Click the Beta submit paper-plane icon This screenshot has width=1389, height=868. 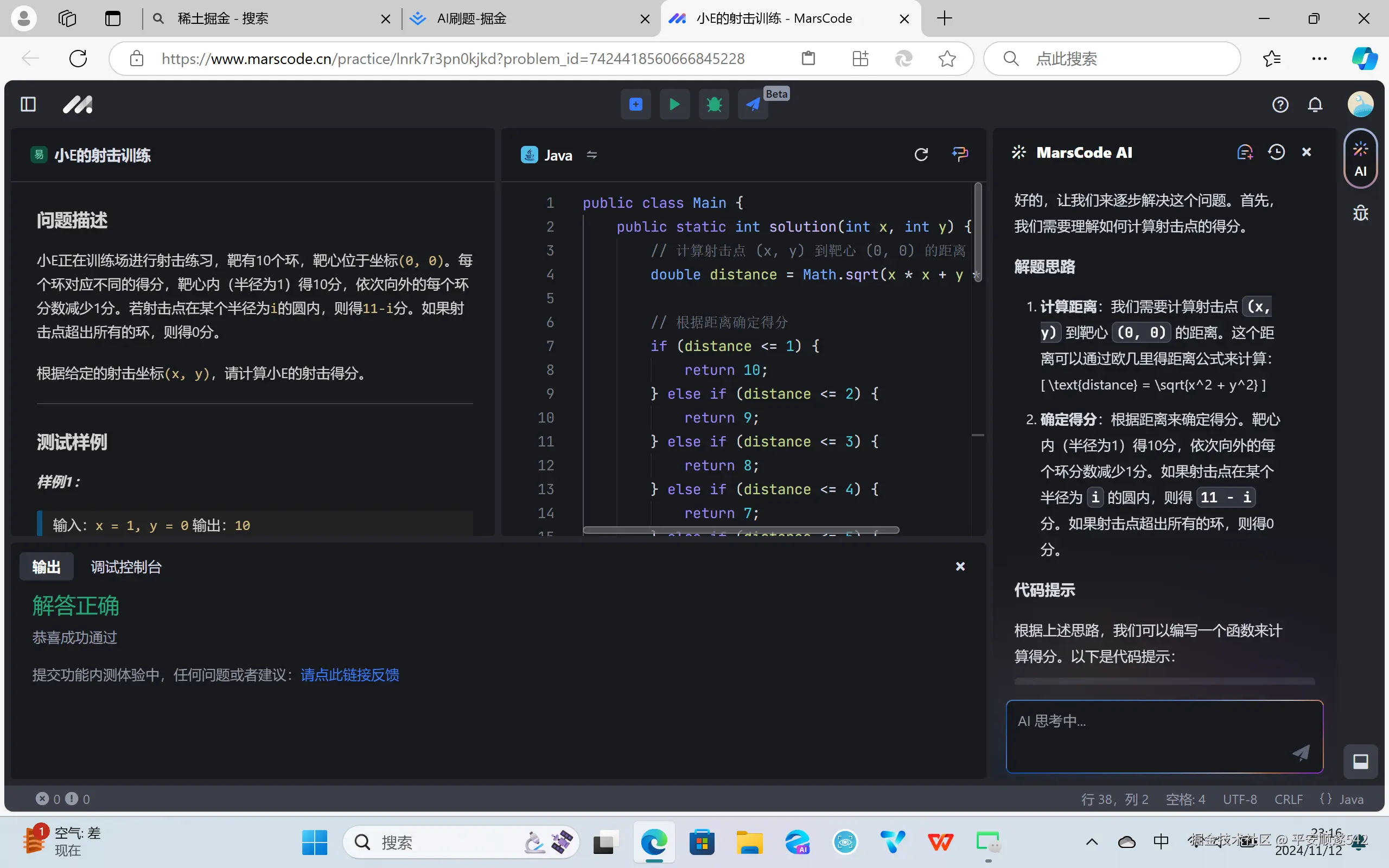[x=753, y=105]
